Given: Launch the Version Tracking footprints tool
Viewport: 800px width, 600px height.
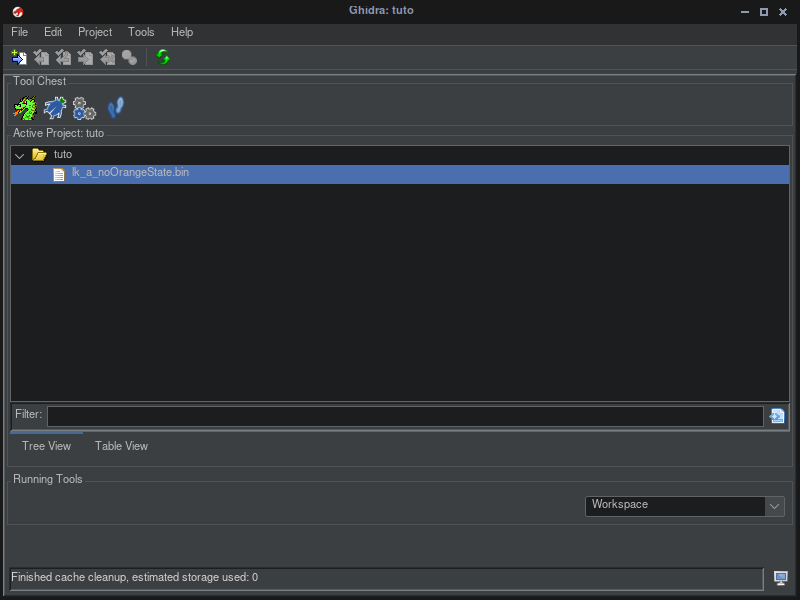Looking at the screenshot, I should pos(115,107).
